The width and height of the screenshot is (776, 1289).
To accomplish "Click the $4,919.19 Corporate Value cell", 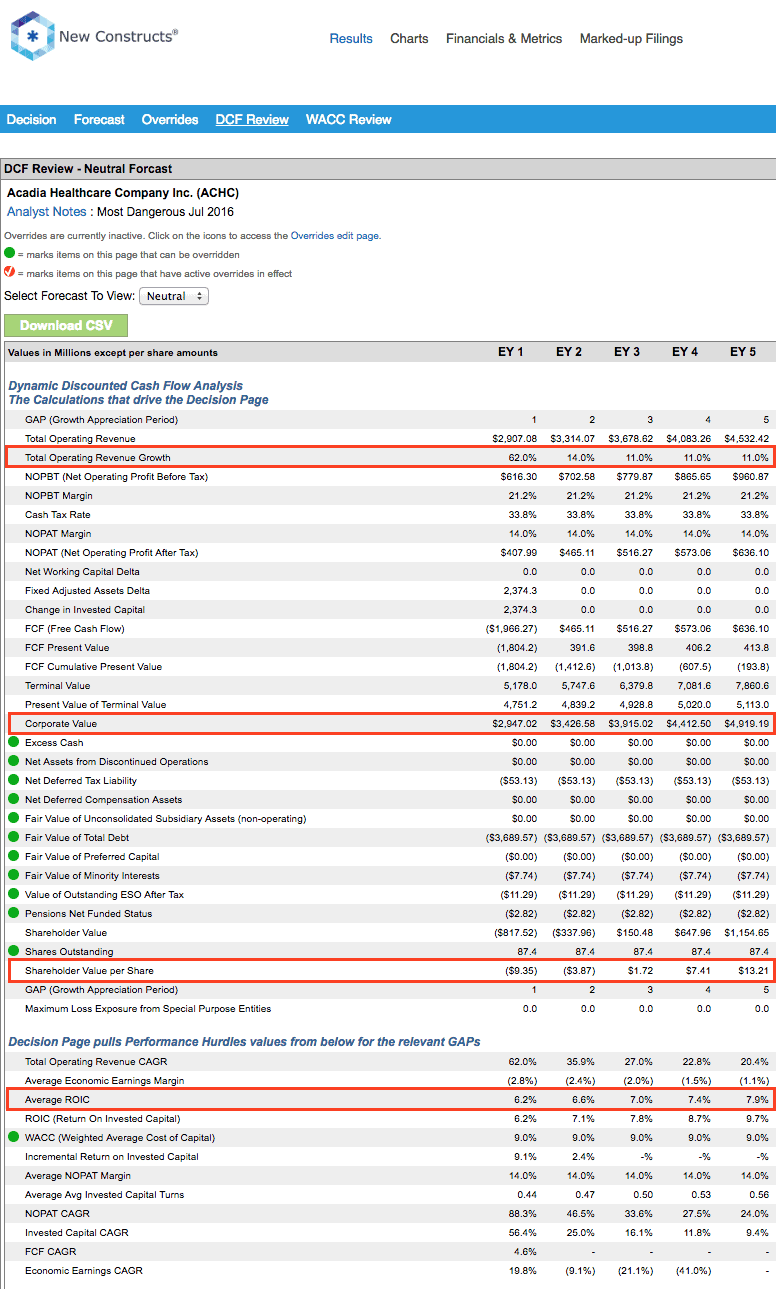I will [x=746, y=723].
